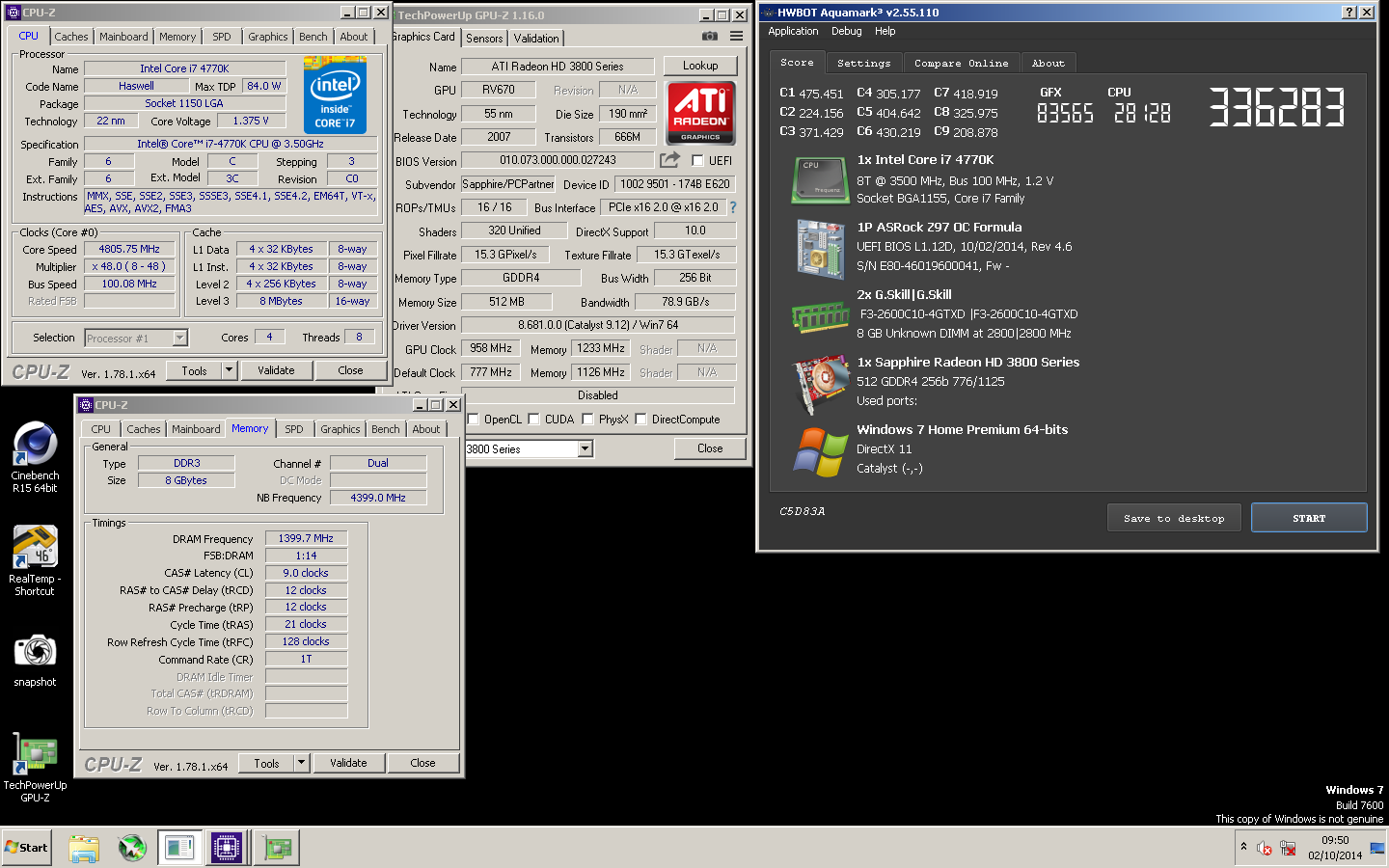Click Close button in GPU-Z
1389x868 pixels.
tap(710, 448)
